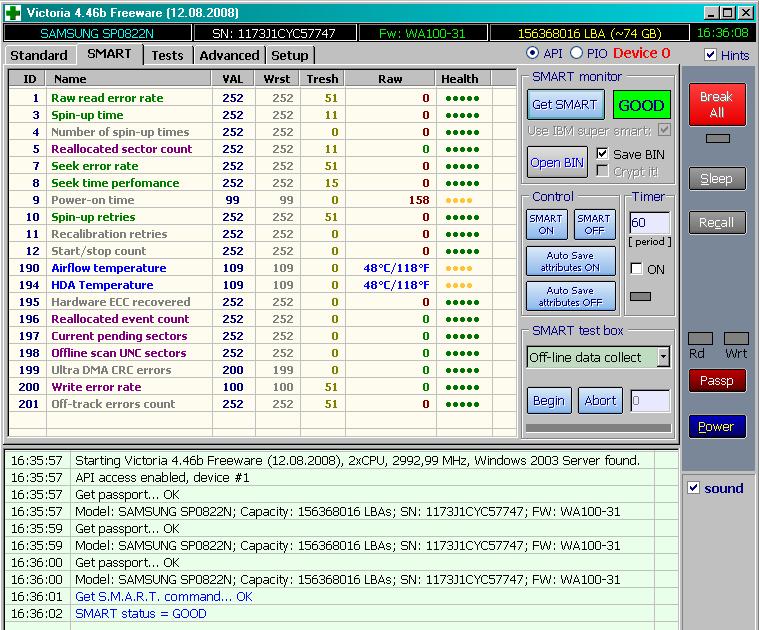Switch to the SMART tab
Viewport: 759px width, 630px height.
point(109,54)
